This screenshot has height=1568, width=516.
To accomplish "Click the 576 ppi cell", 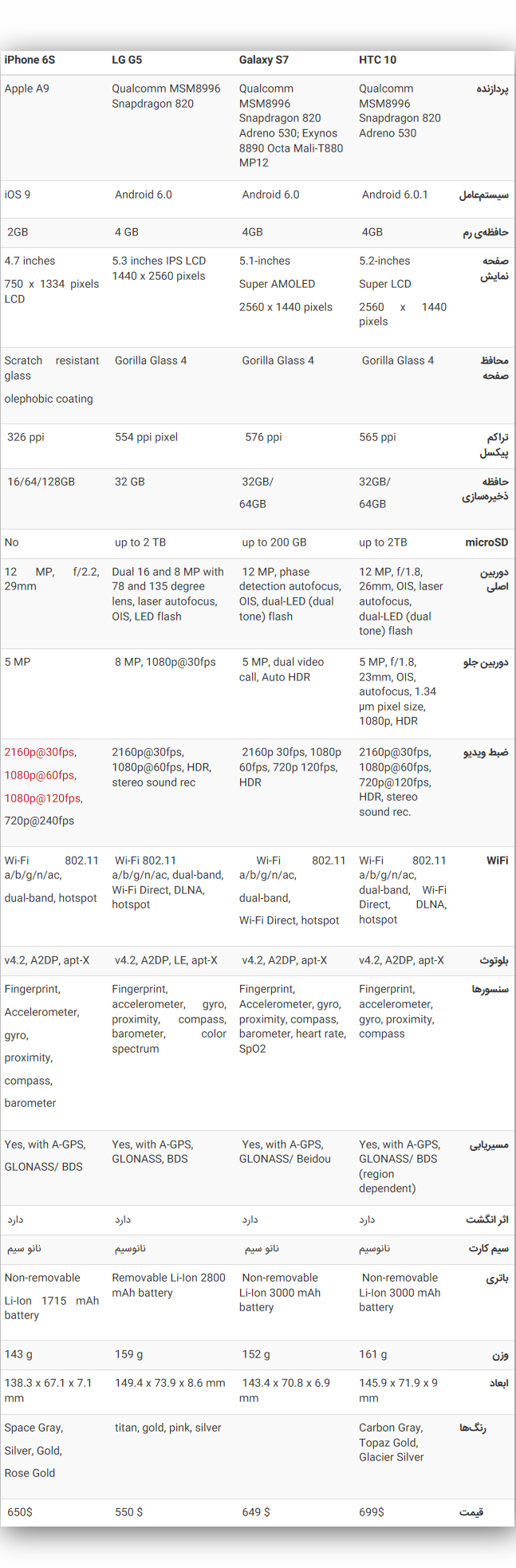I will pyautogui.click(x=263, y=437).
